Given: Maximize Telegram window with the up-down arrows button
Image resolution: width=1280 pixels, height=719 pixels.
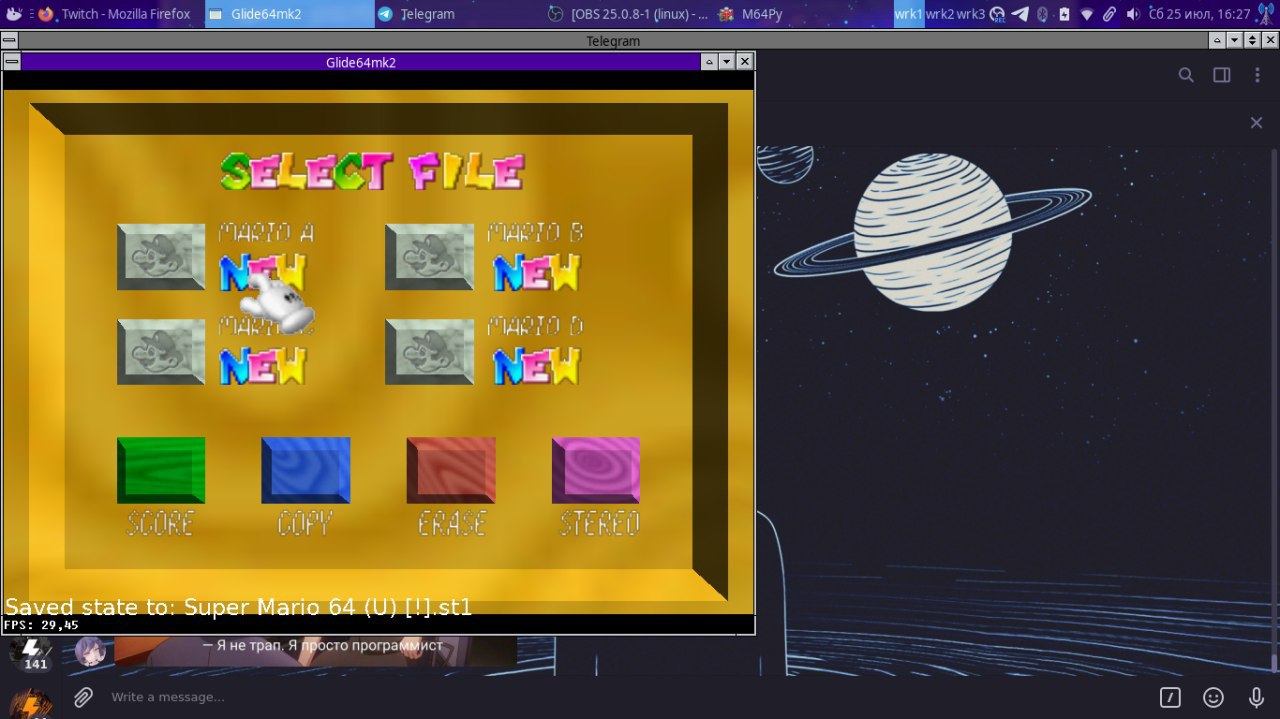Looking at the screenshot, I should click(1252, 41).
